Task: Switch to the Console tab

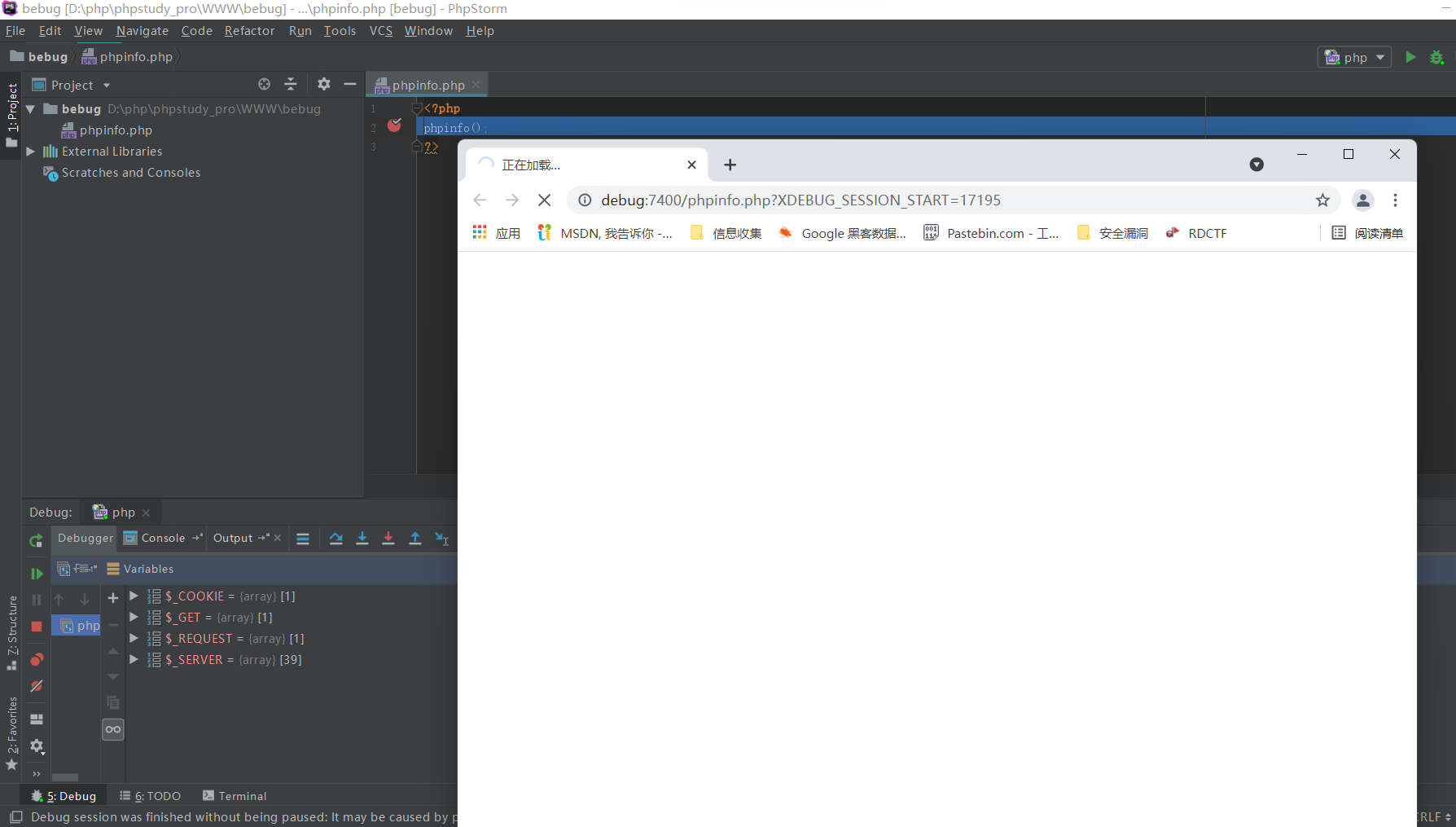Action: click(x=164, y=538)
